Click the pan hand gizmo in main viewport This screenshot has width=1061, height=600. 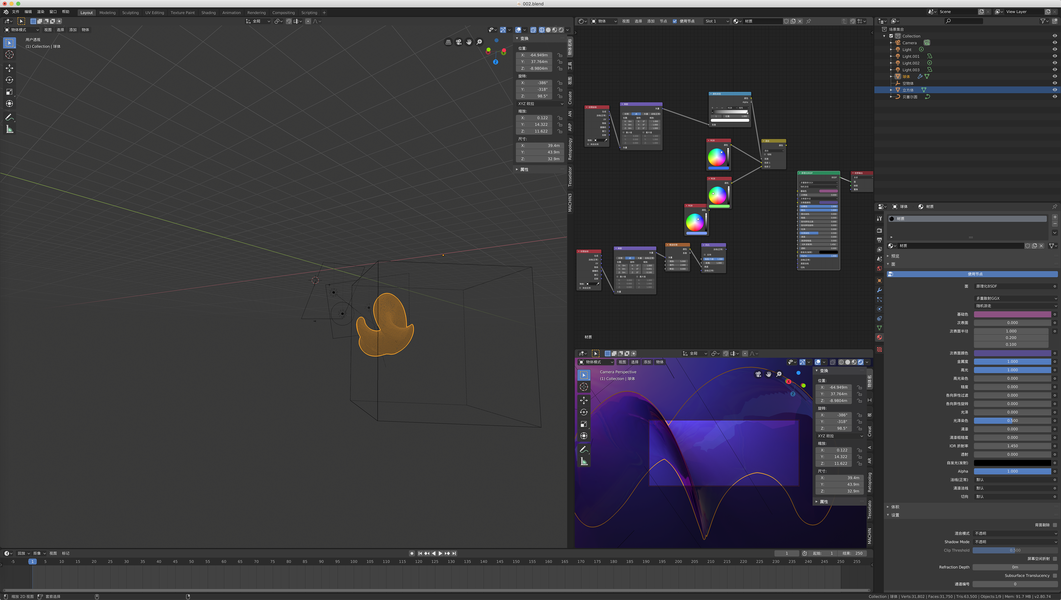coord(469,42)
